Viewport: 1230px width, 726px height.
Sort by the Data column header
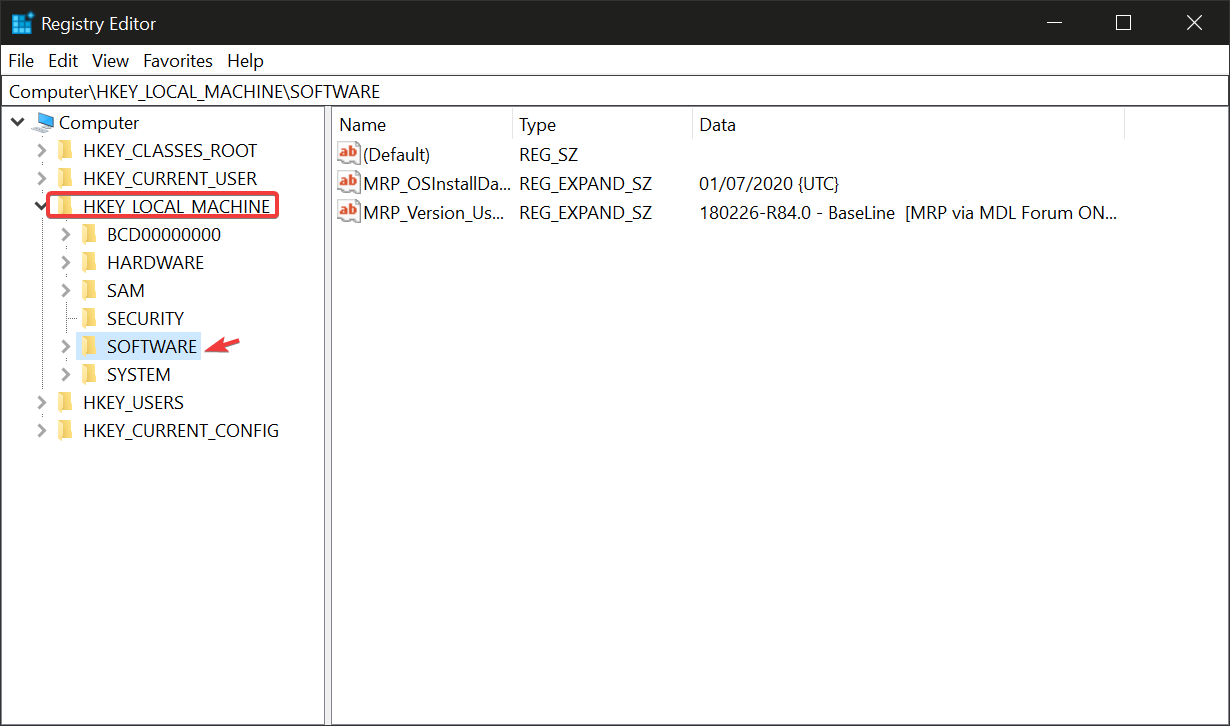pyautogui.click(x=908, y=125)
